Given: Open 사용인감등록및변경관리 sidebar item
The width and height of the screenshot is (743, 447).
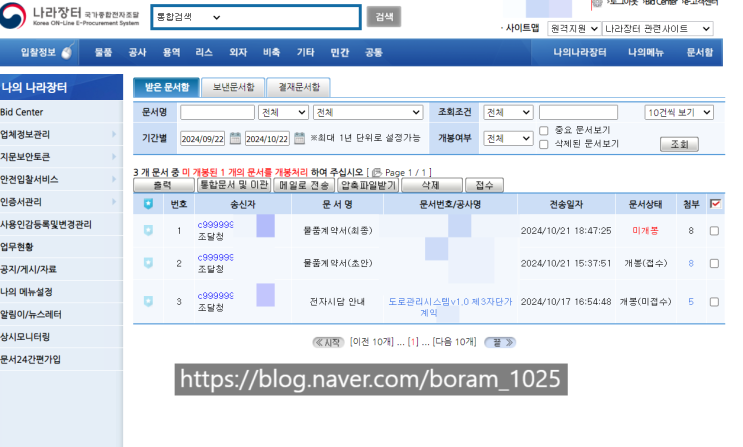Looking at the screenshot, I should tap(61, 224).
